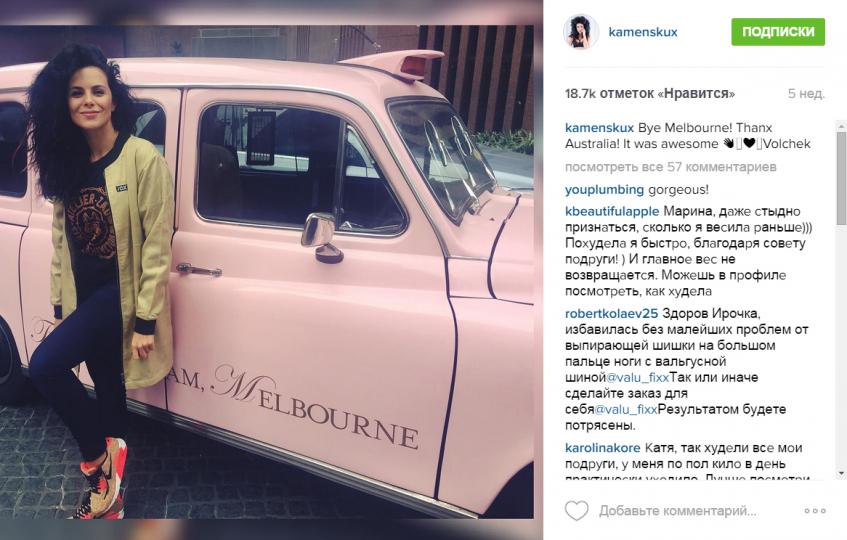
Task: Click the kamenskux username in header
Action: [643, 32]
